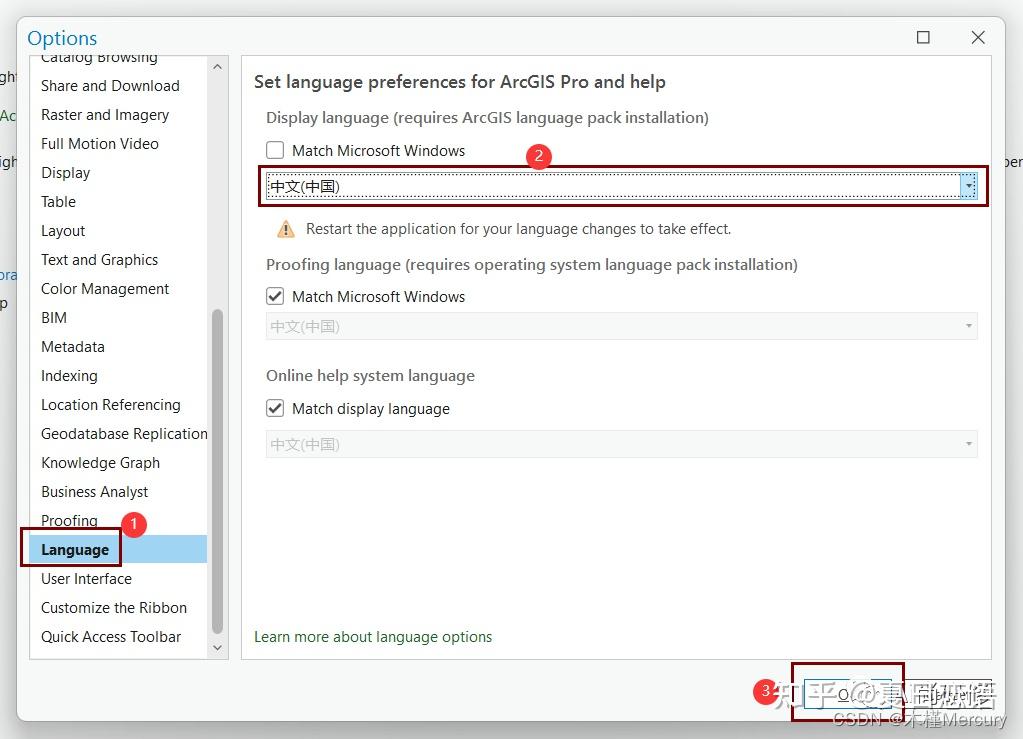Disable Match display language for online help
The width and height of the screenshot is (1023, 739).
click(275, 408)
